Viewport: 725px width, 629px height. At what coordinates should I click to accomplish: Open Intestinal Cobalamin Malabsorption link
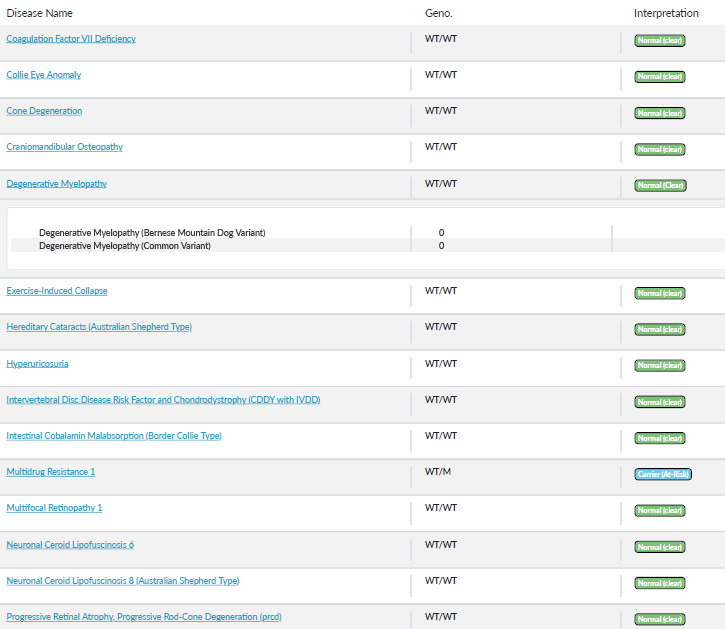tap(114, 436)
